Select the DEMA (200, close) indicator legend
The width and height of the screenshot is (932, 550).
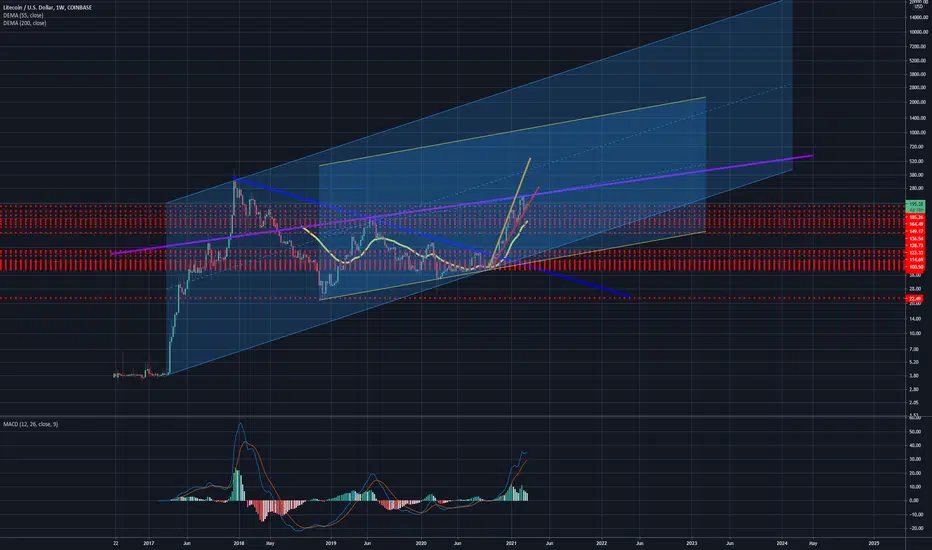pyautogui.click(x=24, y=23)
